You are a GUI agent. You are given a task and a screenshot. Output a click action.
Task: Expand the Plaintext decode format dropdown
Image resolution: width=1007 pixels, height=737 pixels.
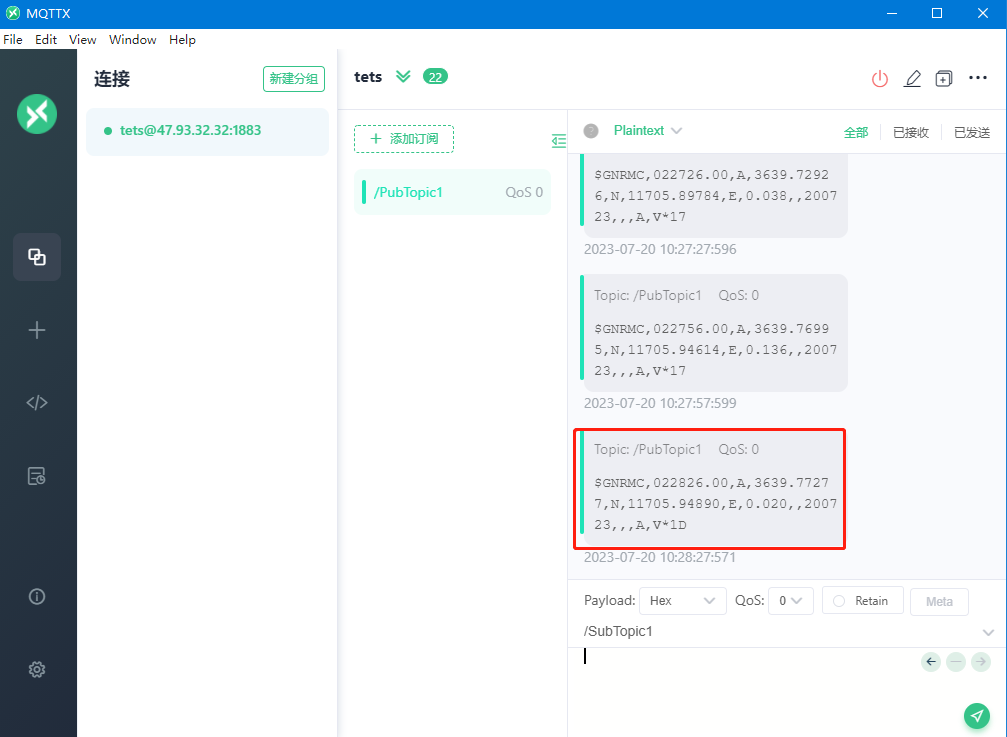coord(647,131)
